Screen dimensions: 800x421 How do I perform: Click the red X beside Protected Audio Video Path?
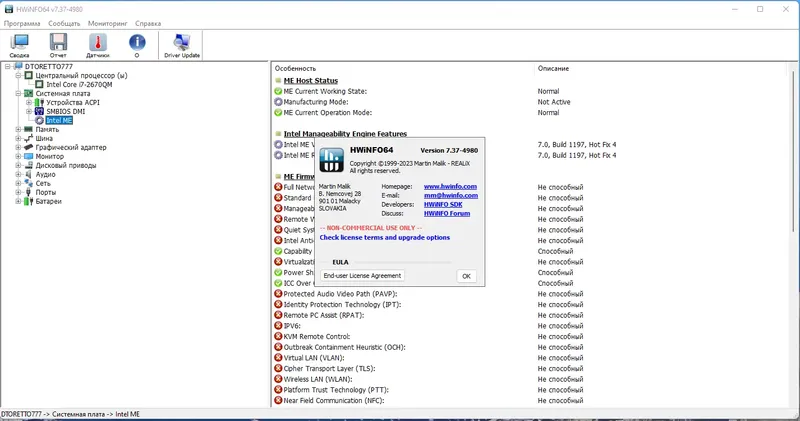pyautogui.click(x=278, y=294)
